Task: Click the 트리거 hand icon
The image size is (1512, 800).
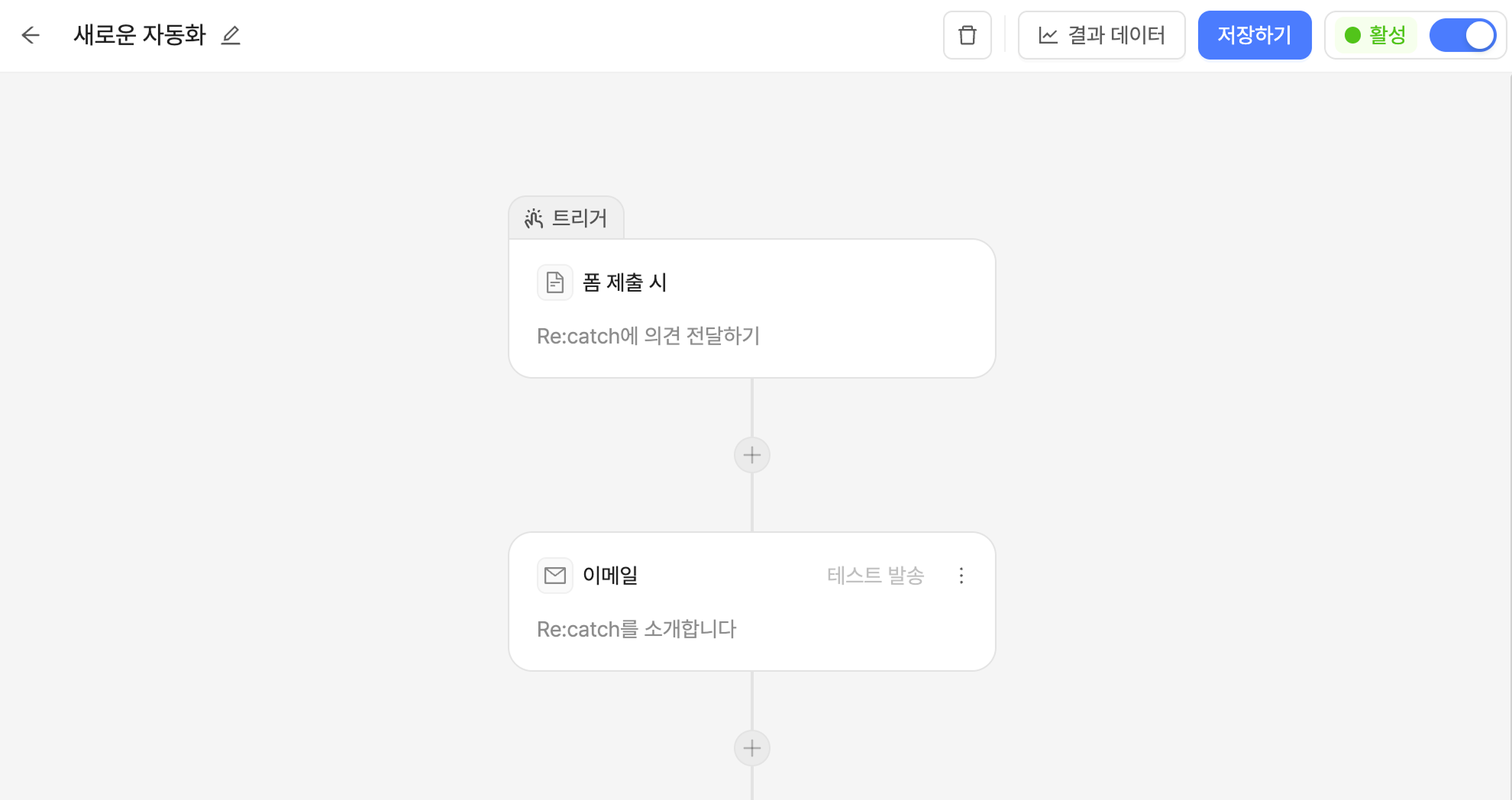Action: 534,218
